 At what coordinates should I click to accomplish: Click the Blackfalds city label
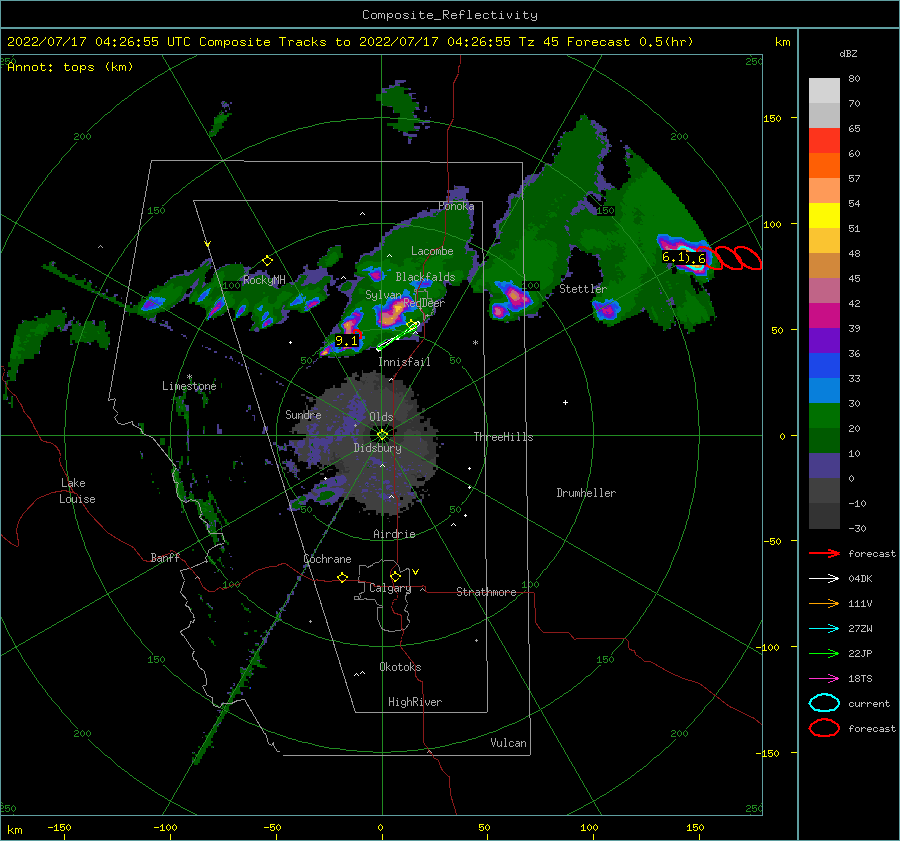tap(425, 277)
